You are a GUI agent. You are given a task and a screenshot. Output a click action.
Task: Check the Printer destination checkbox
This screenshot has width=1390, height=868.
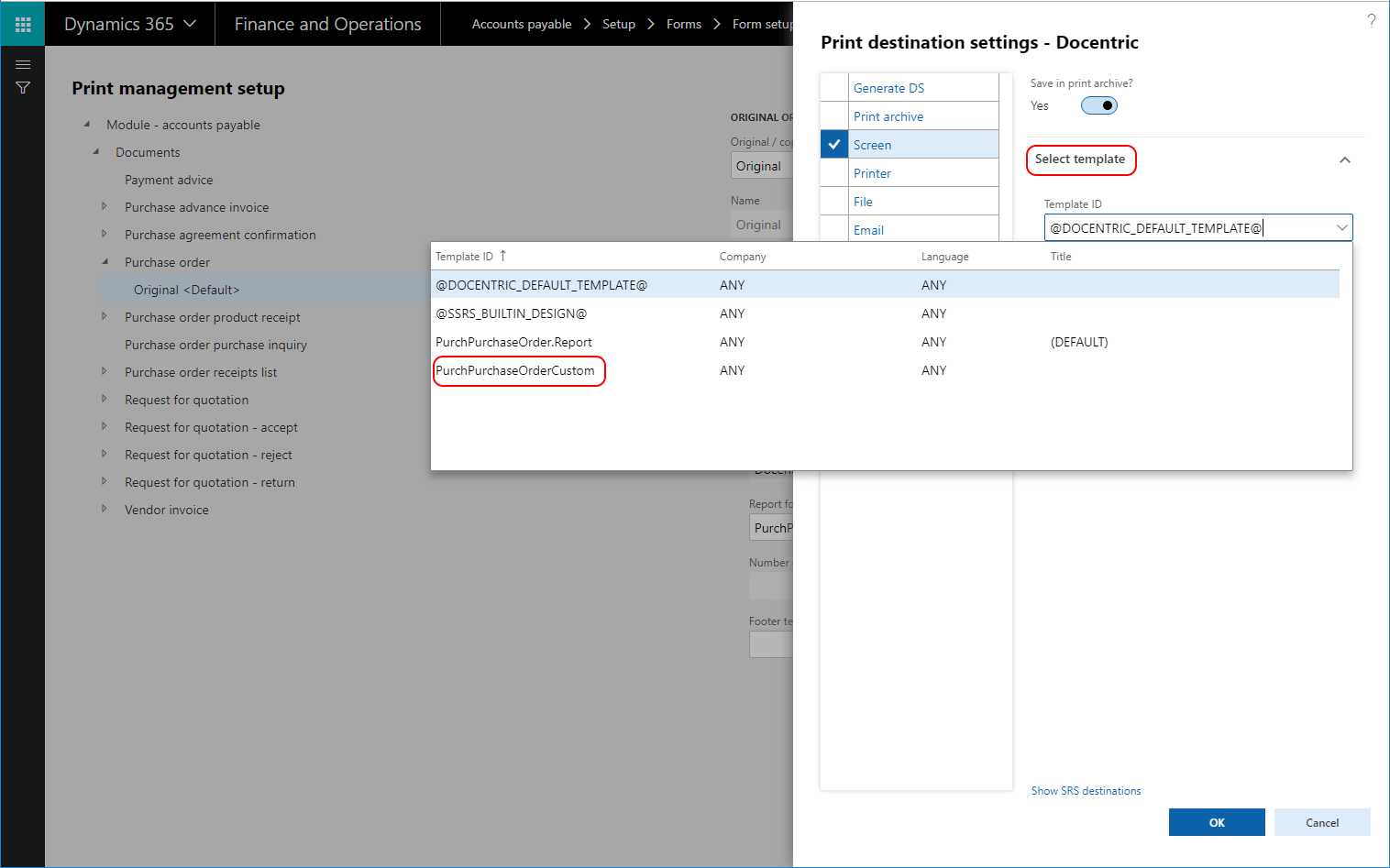tap(834, 173)
